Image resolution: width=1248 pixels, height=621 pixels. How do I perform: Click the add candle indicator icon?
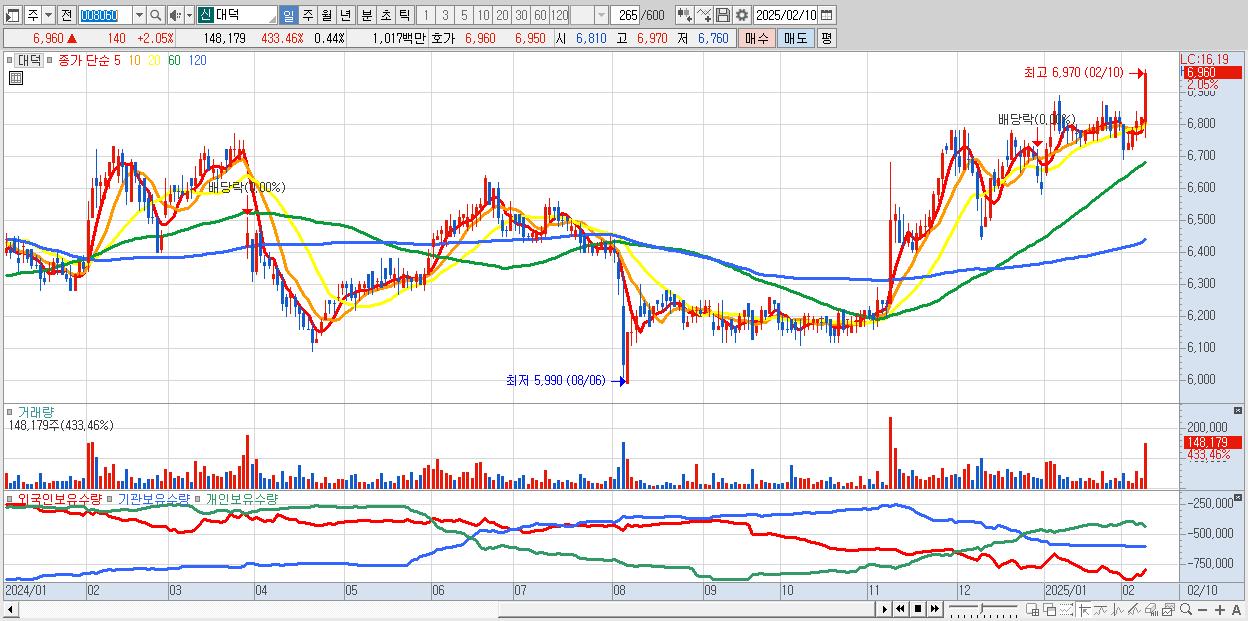[685, 15]
